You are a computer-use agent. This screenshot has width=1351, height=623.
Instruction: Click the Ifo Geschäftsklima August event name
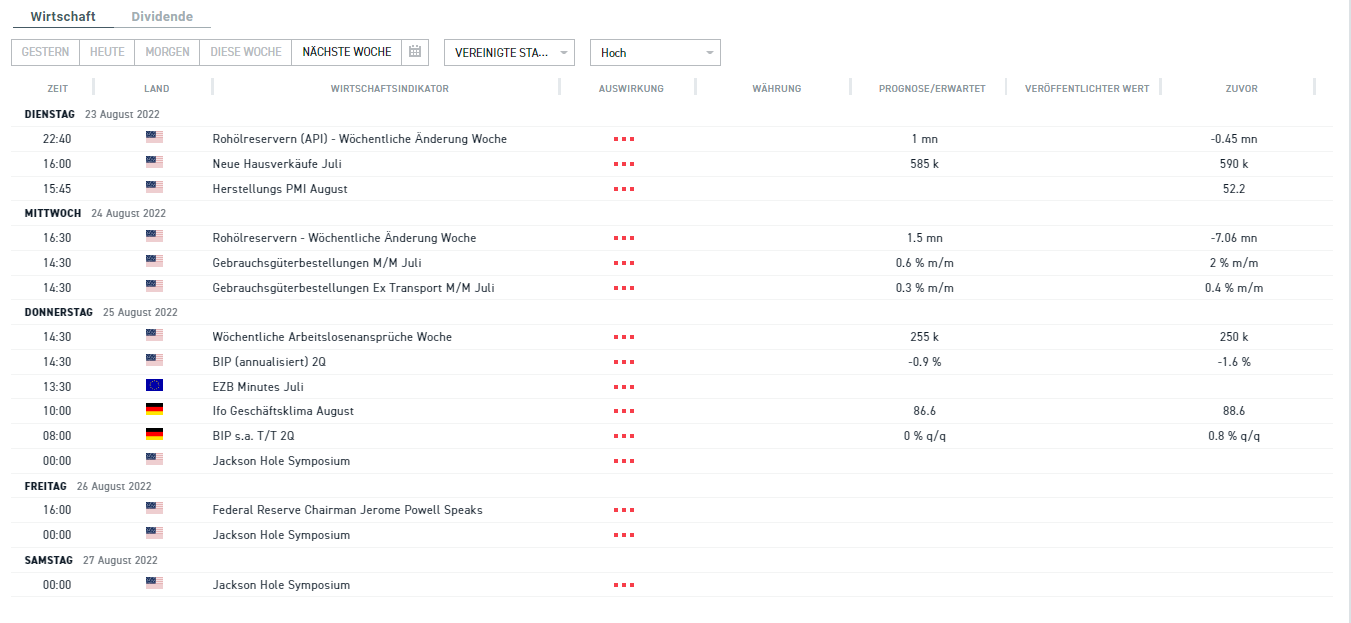coord(283,411)
